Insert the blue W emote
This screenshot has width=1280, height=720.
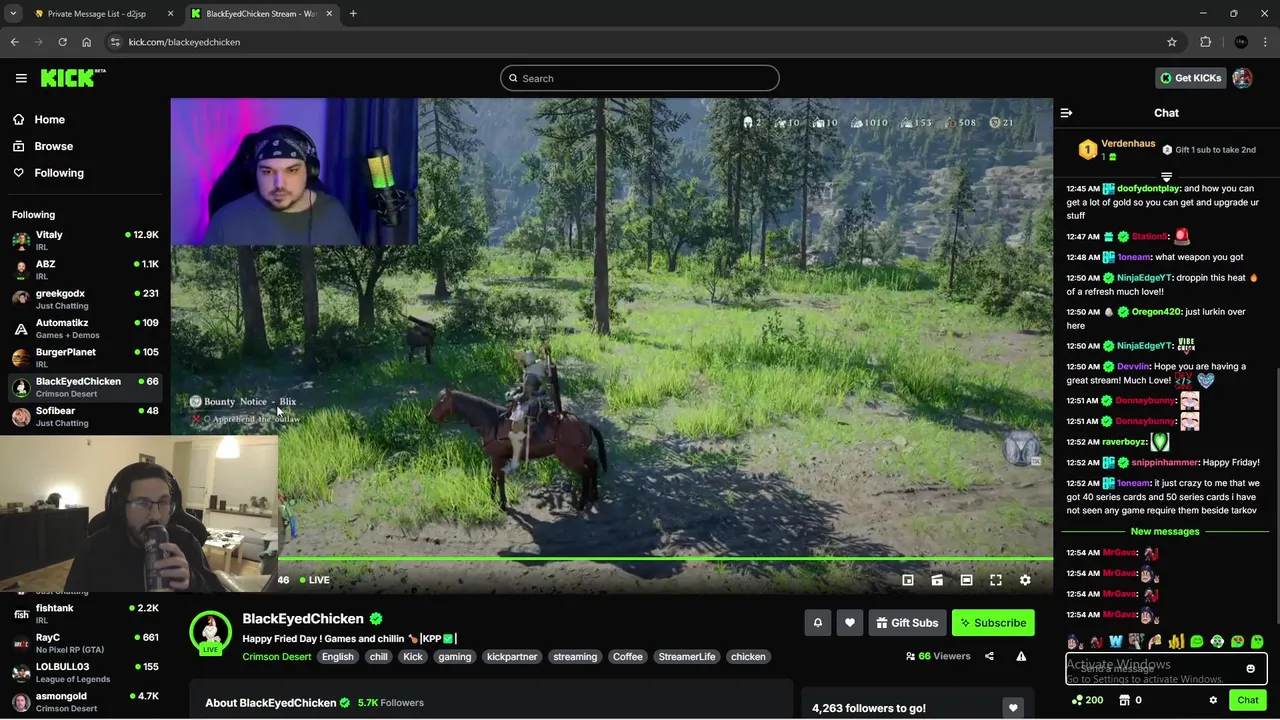1116,642
